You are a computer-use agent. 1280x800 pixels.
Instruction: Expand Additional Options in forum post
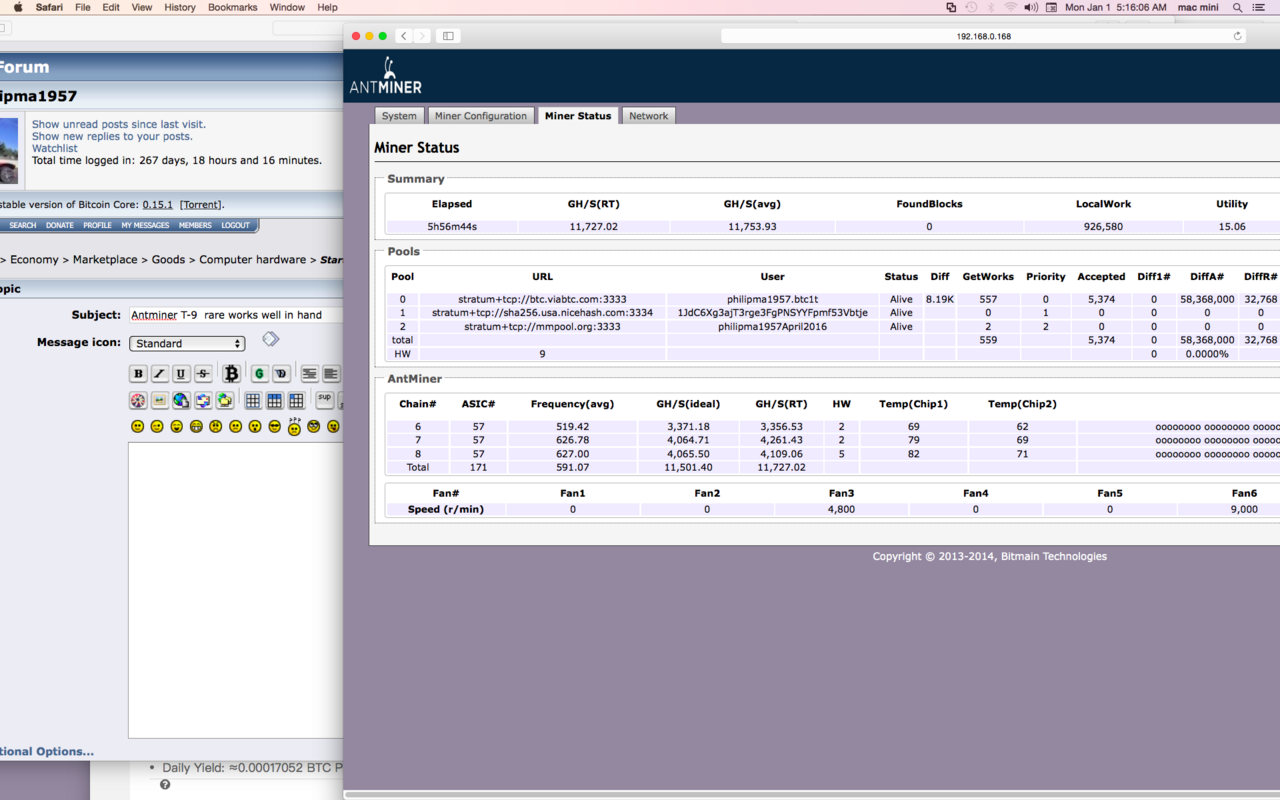tap(46, 751)
